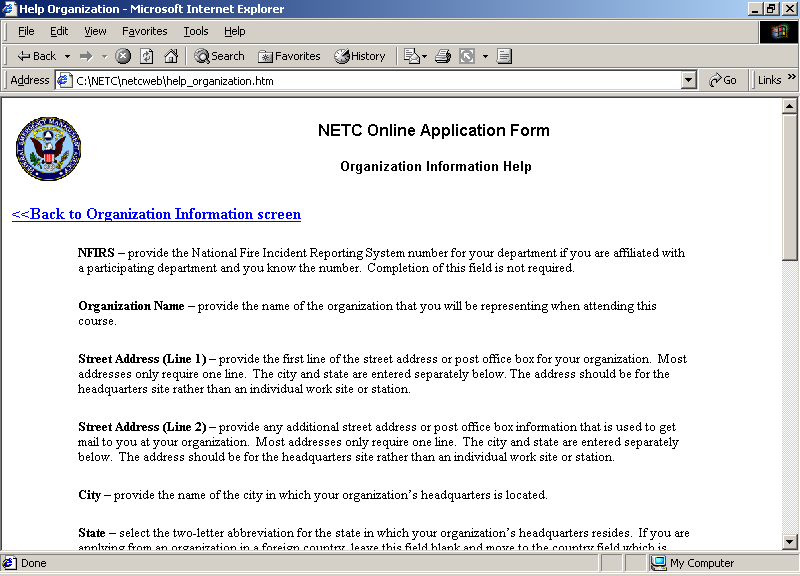
Task: Click the Done status bar page icon
Action: pos(10,563)
